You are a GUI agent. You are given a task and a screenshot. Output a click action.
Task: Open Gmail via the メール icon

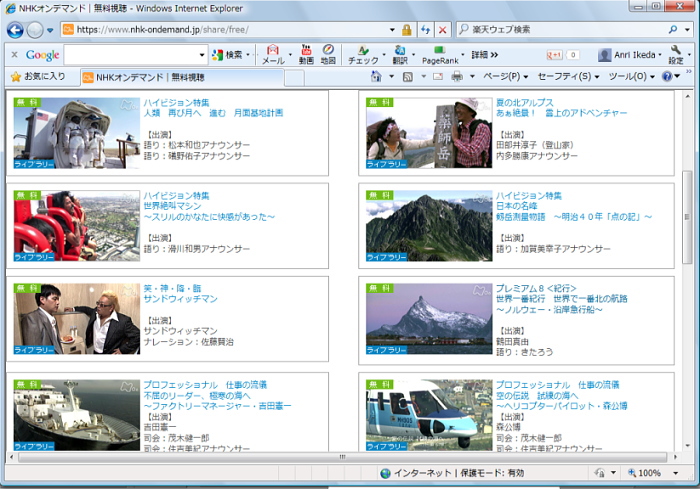coord(273,54)
